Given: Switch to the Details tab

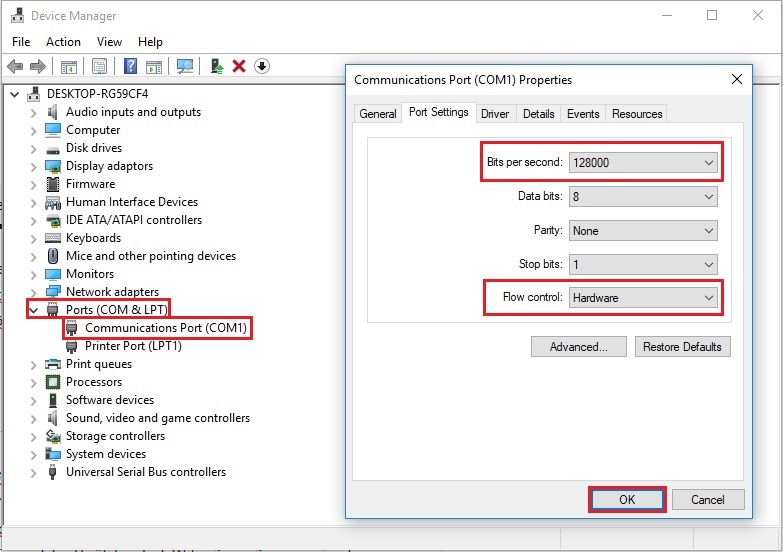Looking at the screenshot, I should (x=538, y=114).
